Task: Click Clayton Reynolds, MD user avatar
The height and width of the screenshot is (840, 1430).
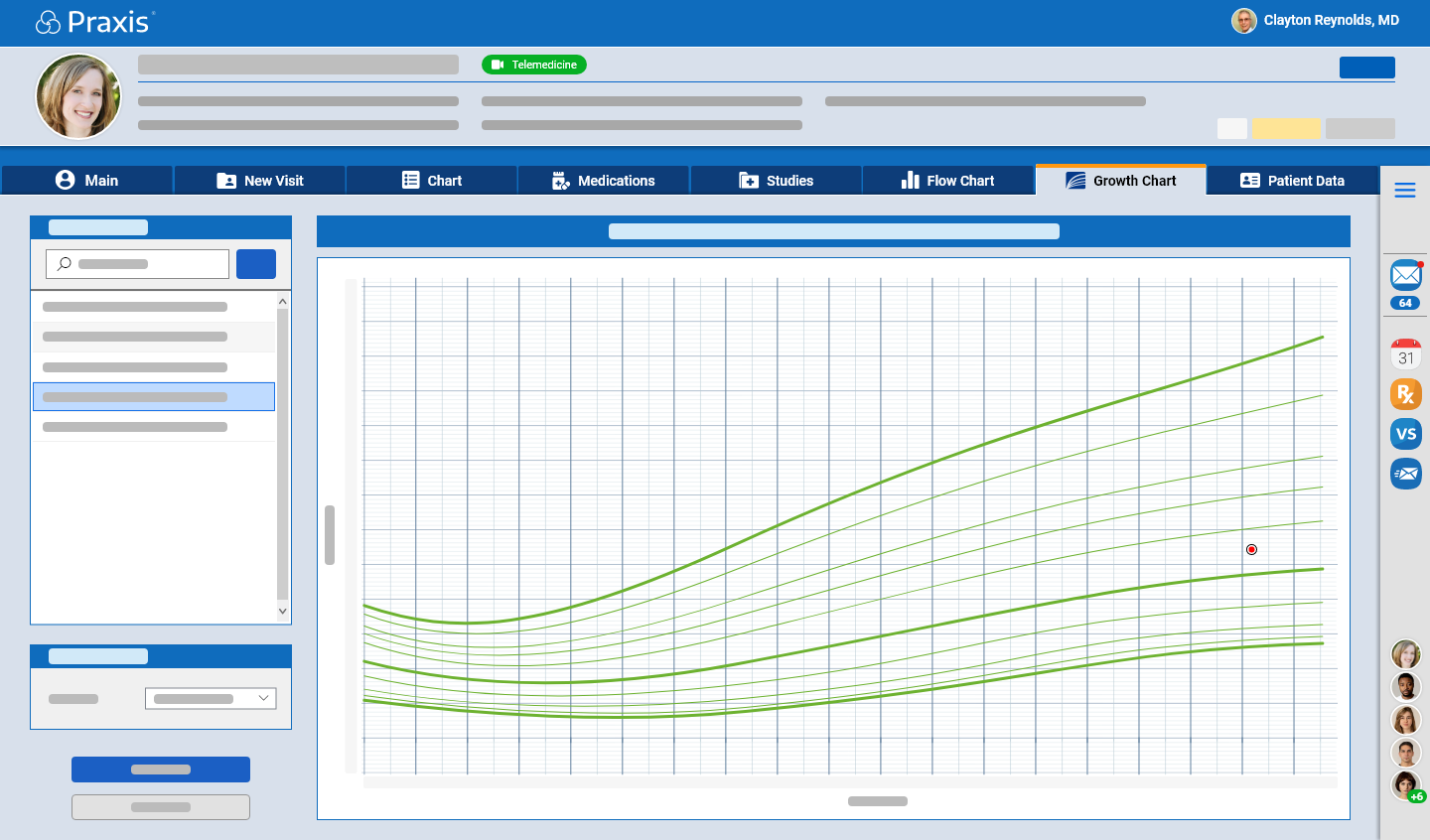Action: click(x=1244, y=21)
